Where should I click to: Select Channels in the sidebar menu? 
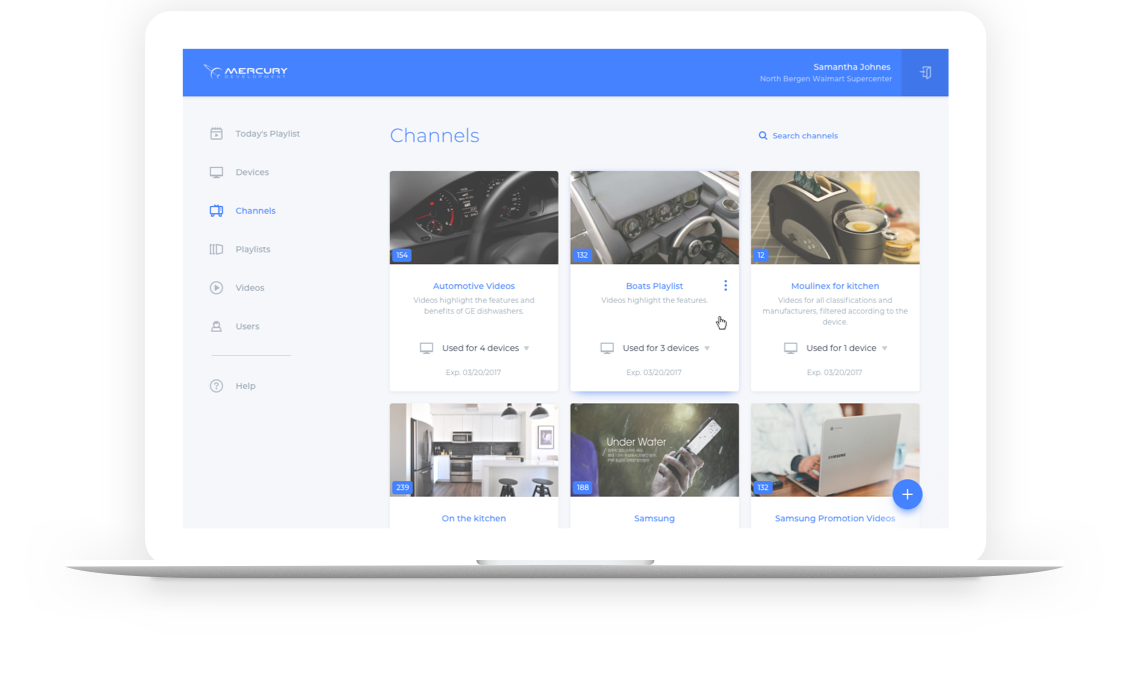pyautogui.click(x=255, y=211)
